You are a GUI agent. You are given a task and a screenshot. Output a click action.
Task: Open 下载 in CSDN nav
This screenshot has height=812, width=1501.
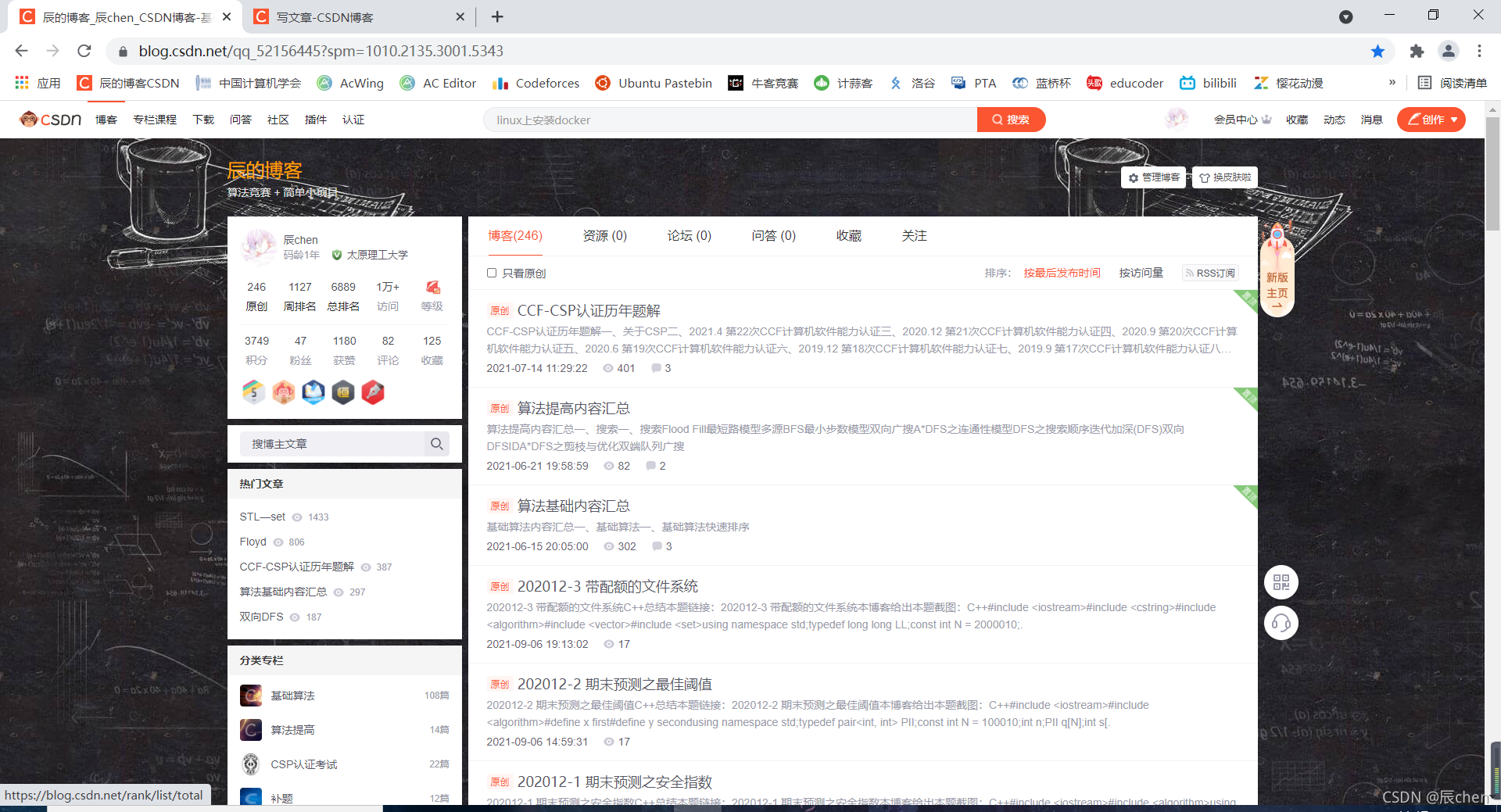(203, 120)
